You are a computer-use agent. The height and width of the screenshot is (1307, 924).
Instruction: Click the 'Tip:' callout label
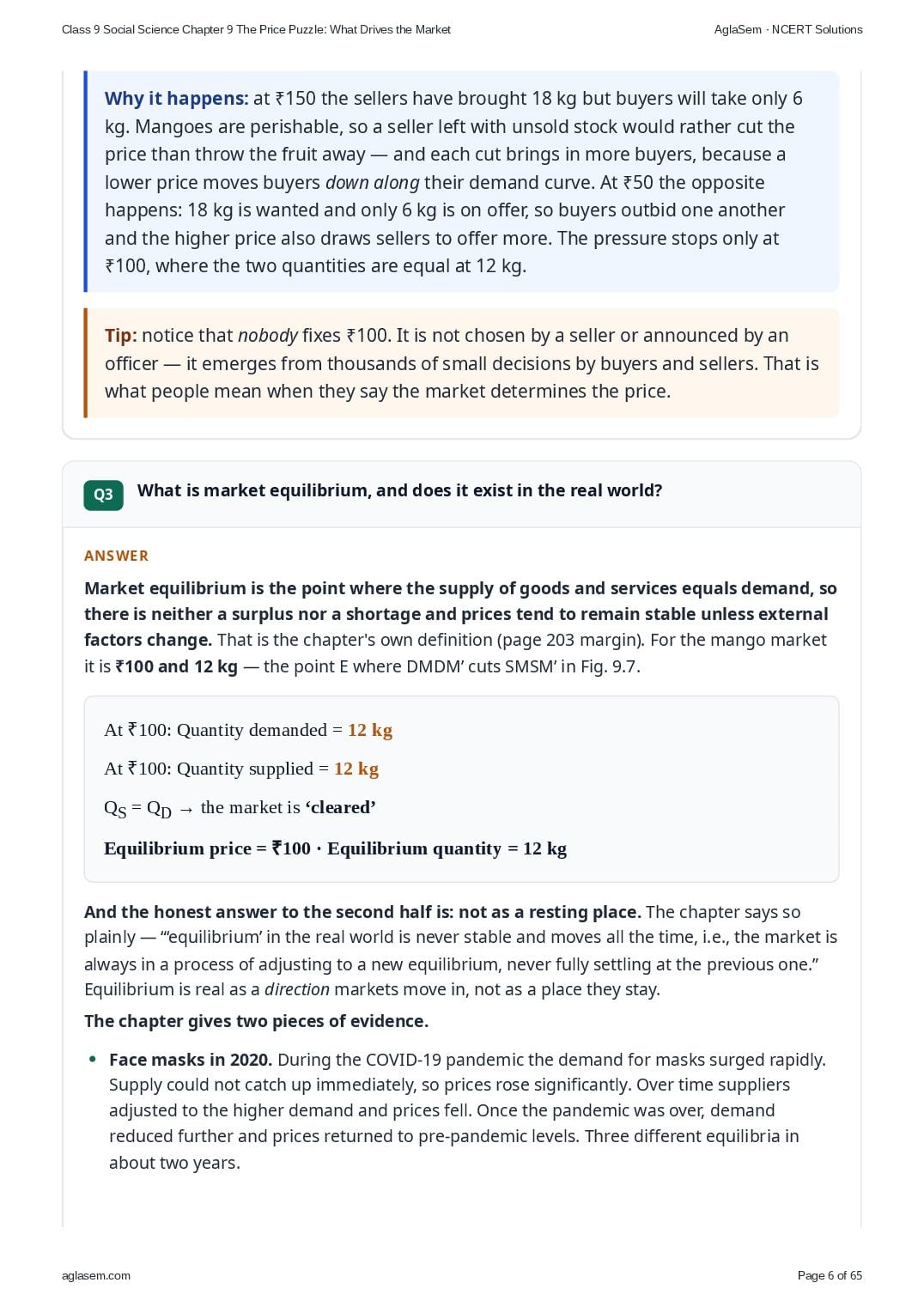point(121,335)
